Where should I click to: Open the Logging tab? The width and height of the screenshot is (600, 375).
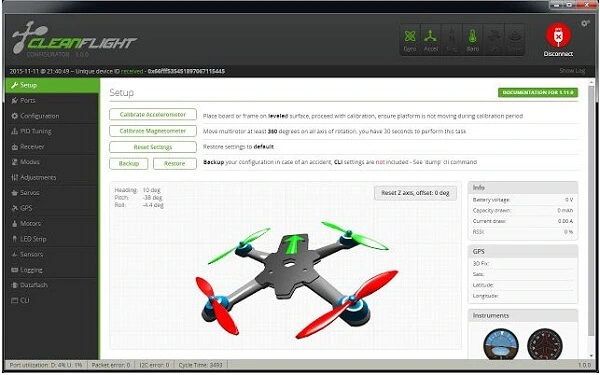pyautogui.click(x=52, y=270)
